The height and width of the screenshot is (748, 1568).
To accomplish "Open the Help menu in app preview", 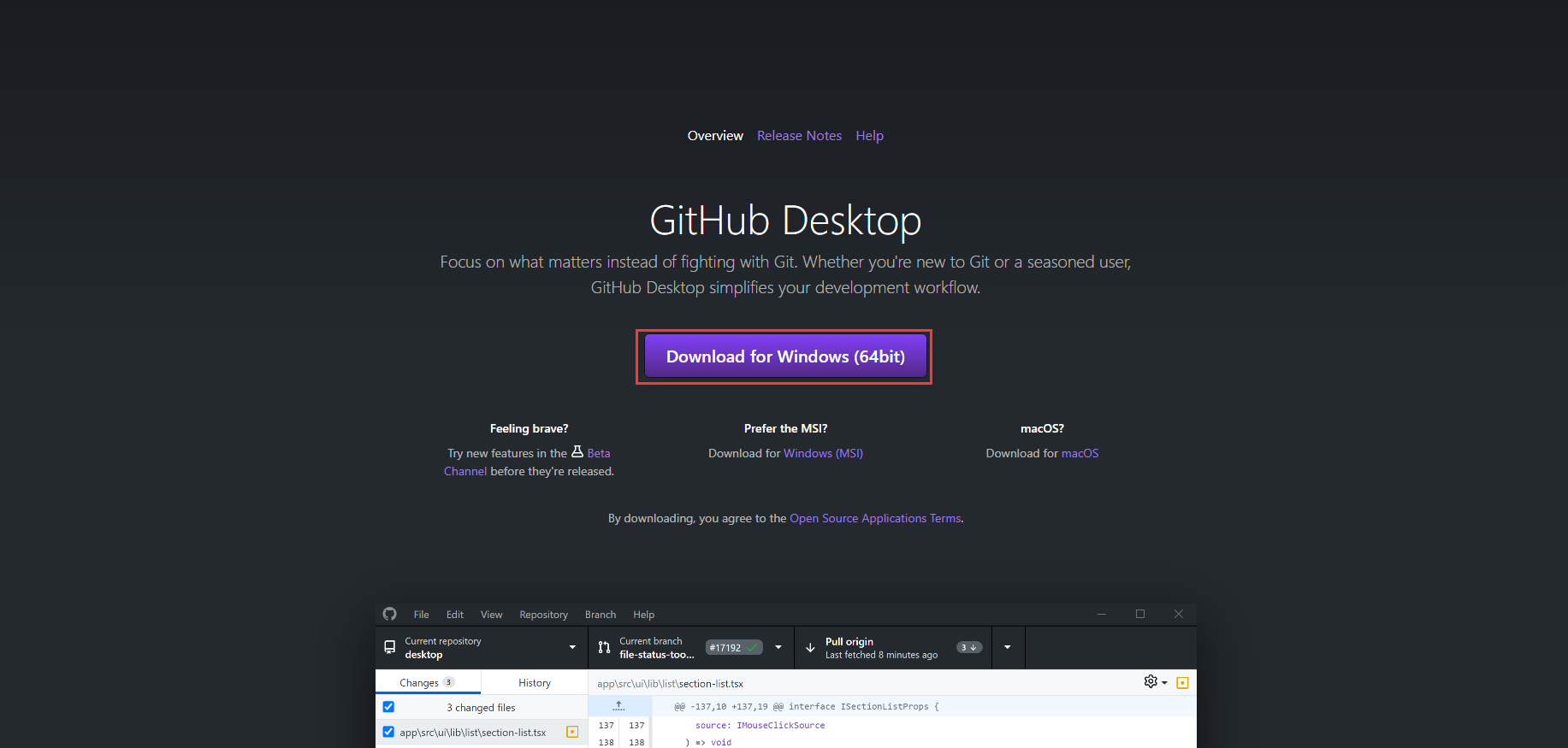I will click(643, 615).
